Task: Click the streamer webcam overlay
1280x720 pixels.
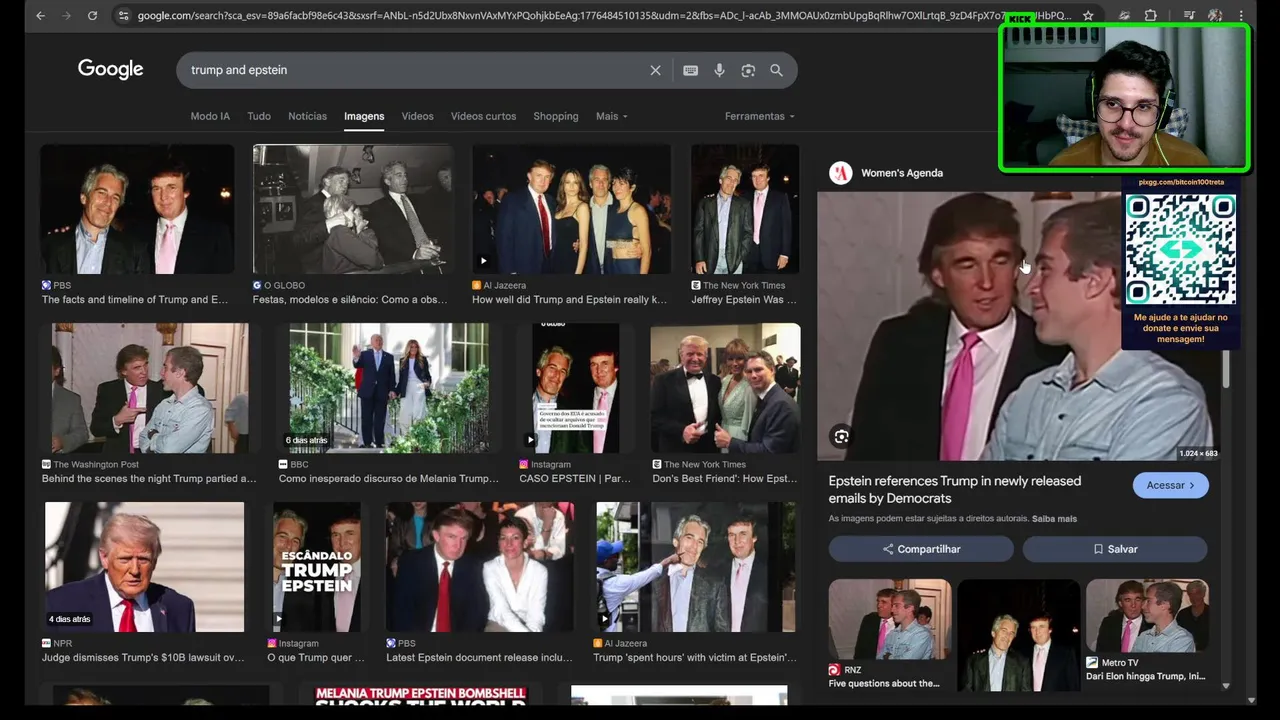Action: 1125,97
